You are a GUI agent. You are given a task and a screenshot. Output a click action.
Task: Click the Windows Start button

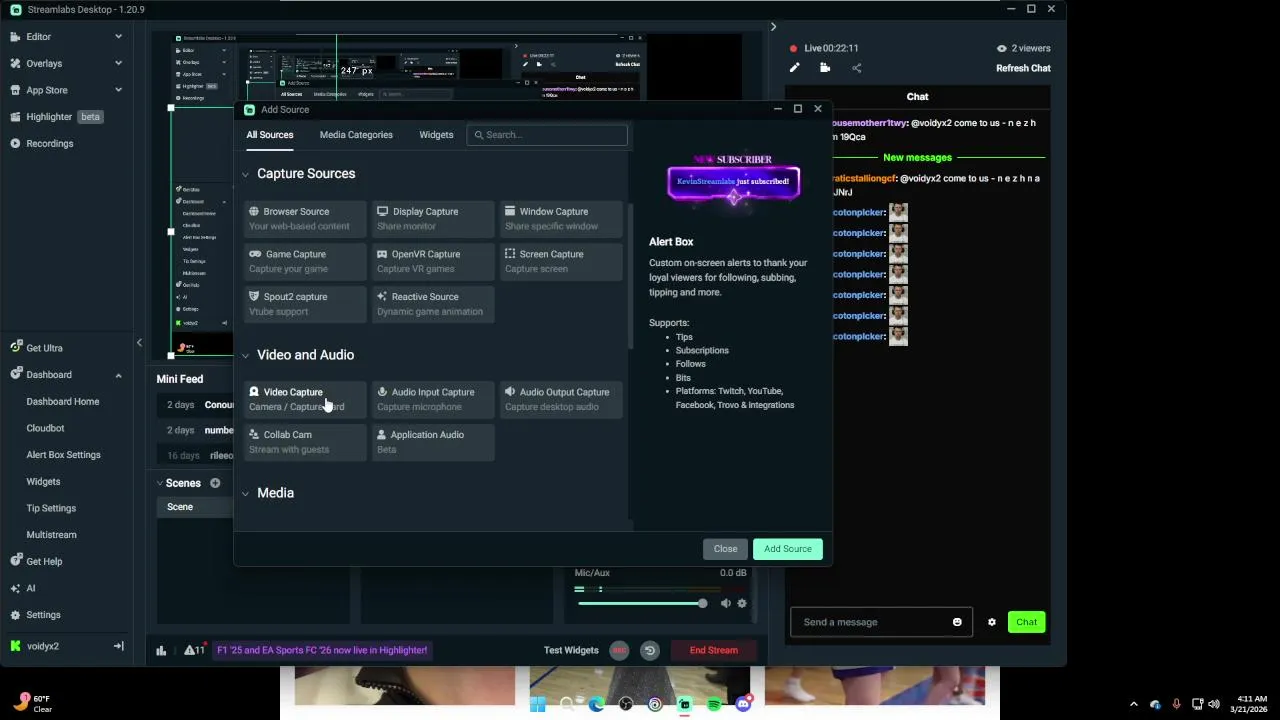[x=538, y=704]
